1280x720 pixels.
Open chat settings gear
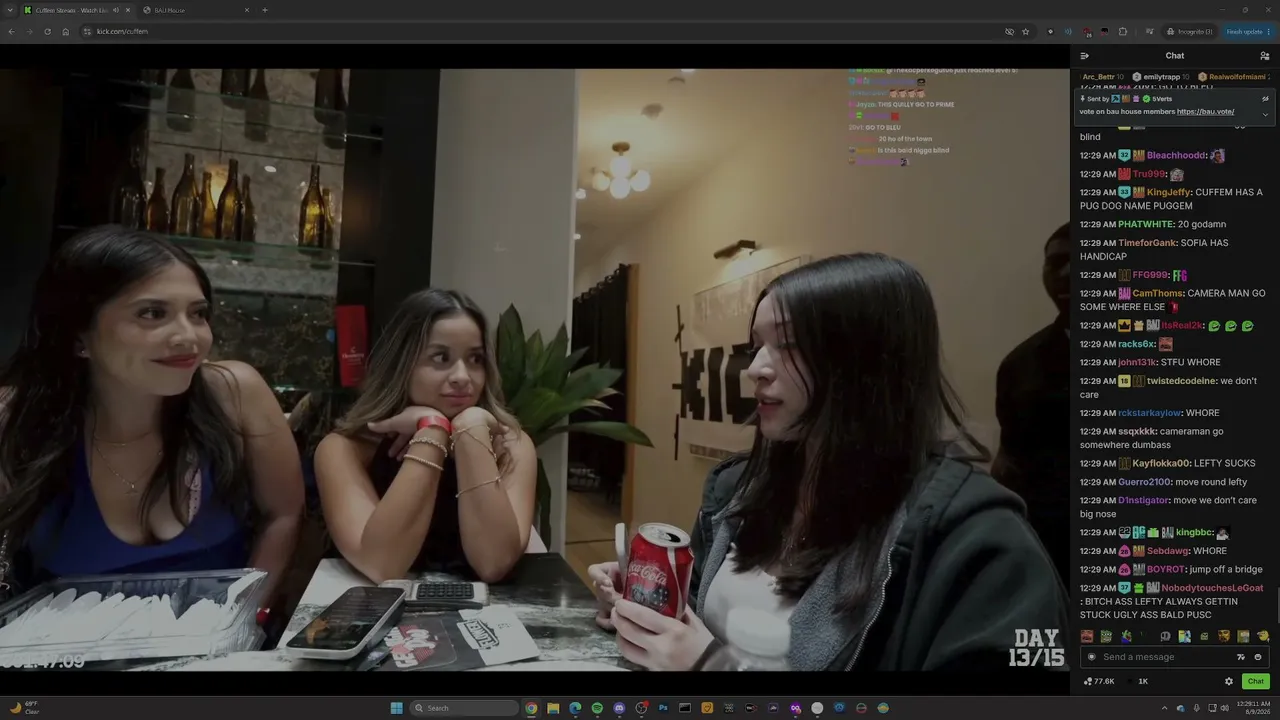tap(1229, 681)
